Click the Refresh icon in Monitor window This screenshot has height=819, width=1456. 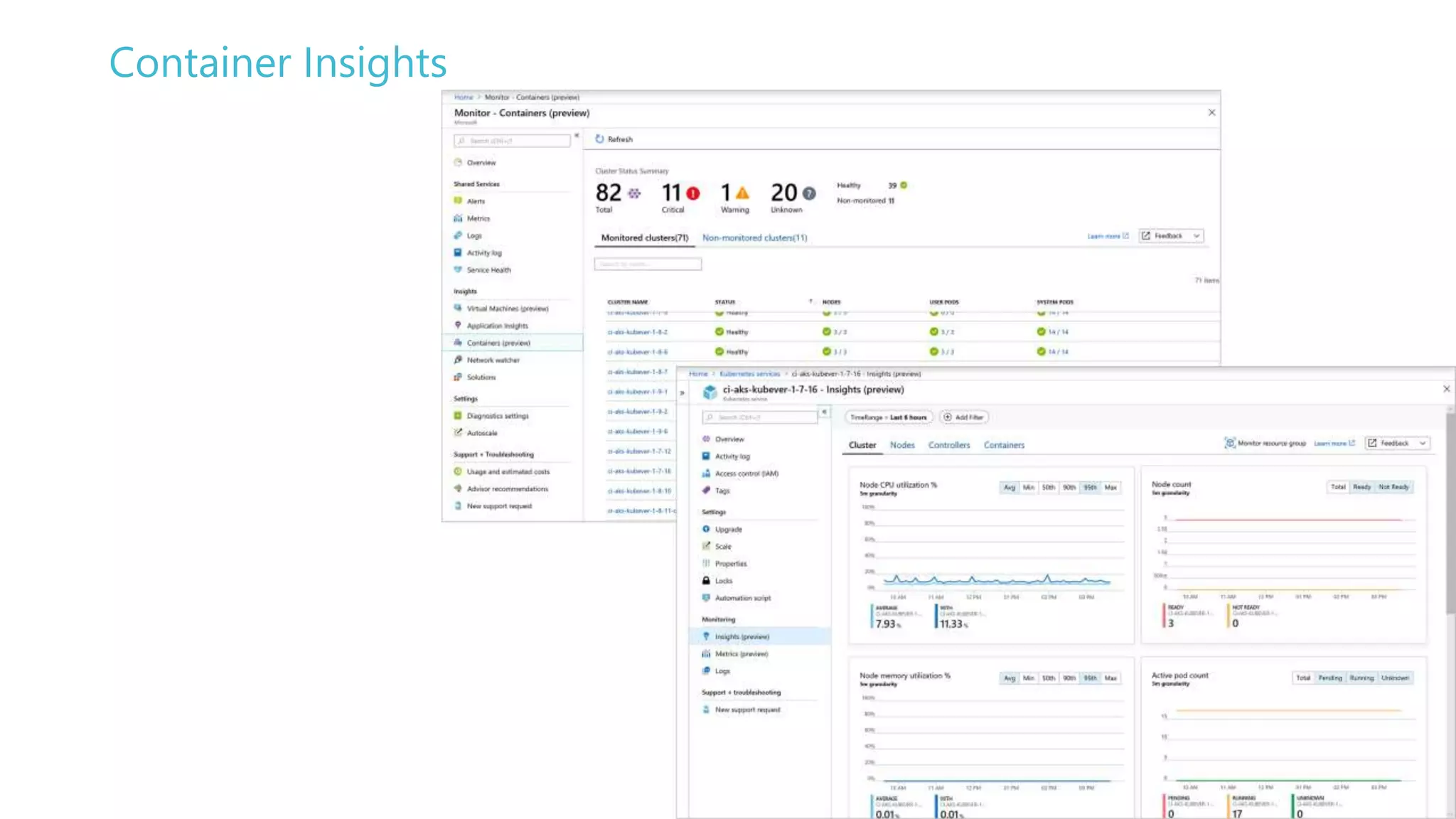pos(599,139)
